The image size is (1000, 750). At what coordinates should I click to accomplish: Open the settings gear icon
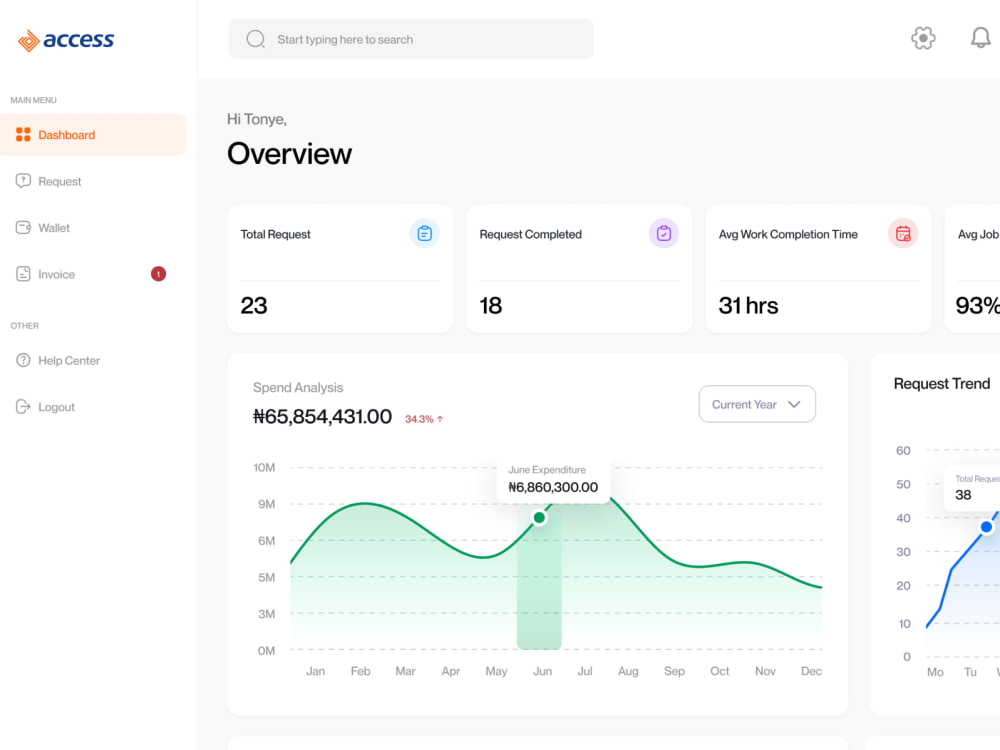pos(923,38)
